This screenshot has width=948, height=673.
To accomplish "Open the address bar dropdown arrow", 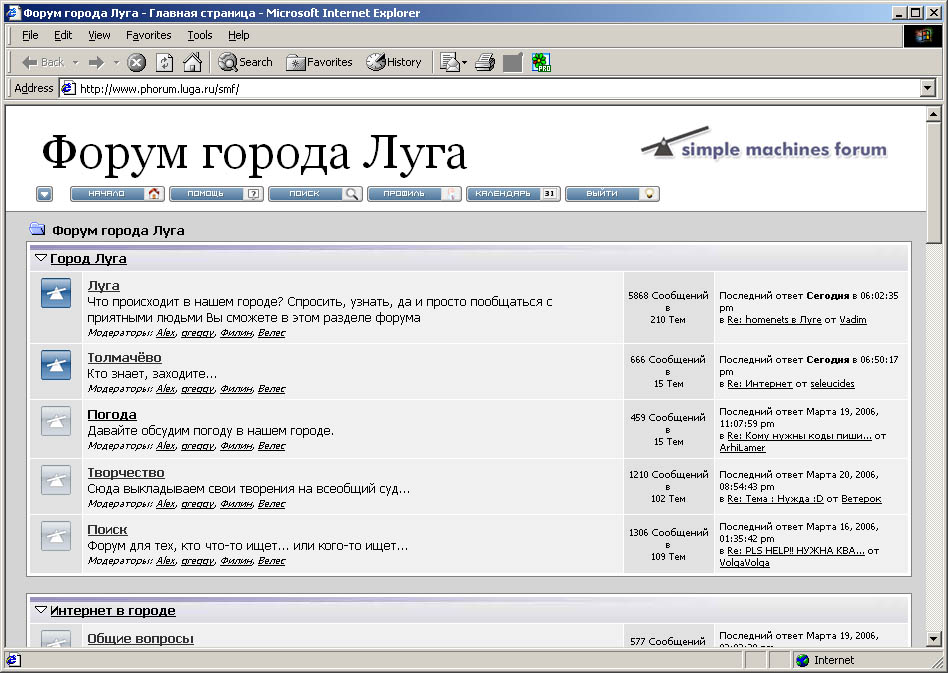I will tap(927, 88).
